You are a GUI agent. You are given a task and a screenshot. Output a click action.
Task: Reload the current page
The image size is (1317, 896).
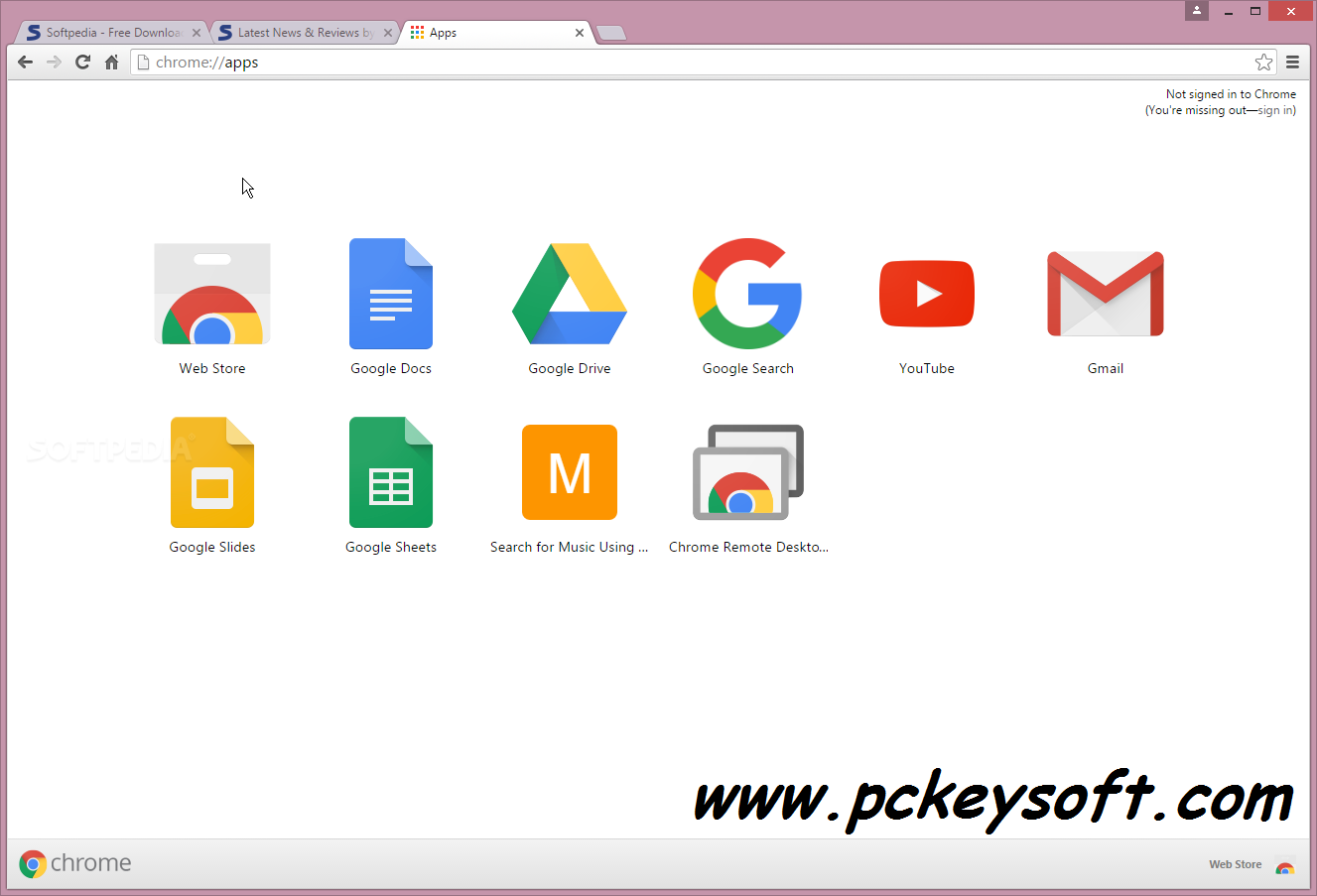[83, 63]
